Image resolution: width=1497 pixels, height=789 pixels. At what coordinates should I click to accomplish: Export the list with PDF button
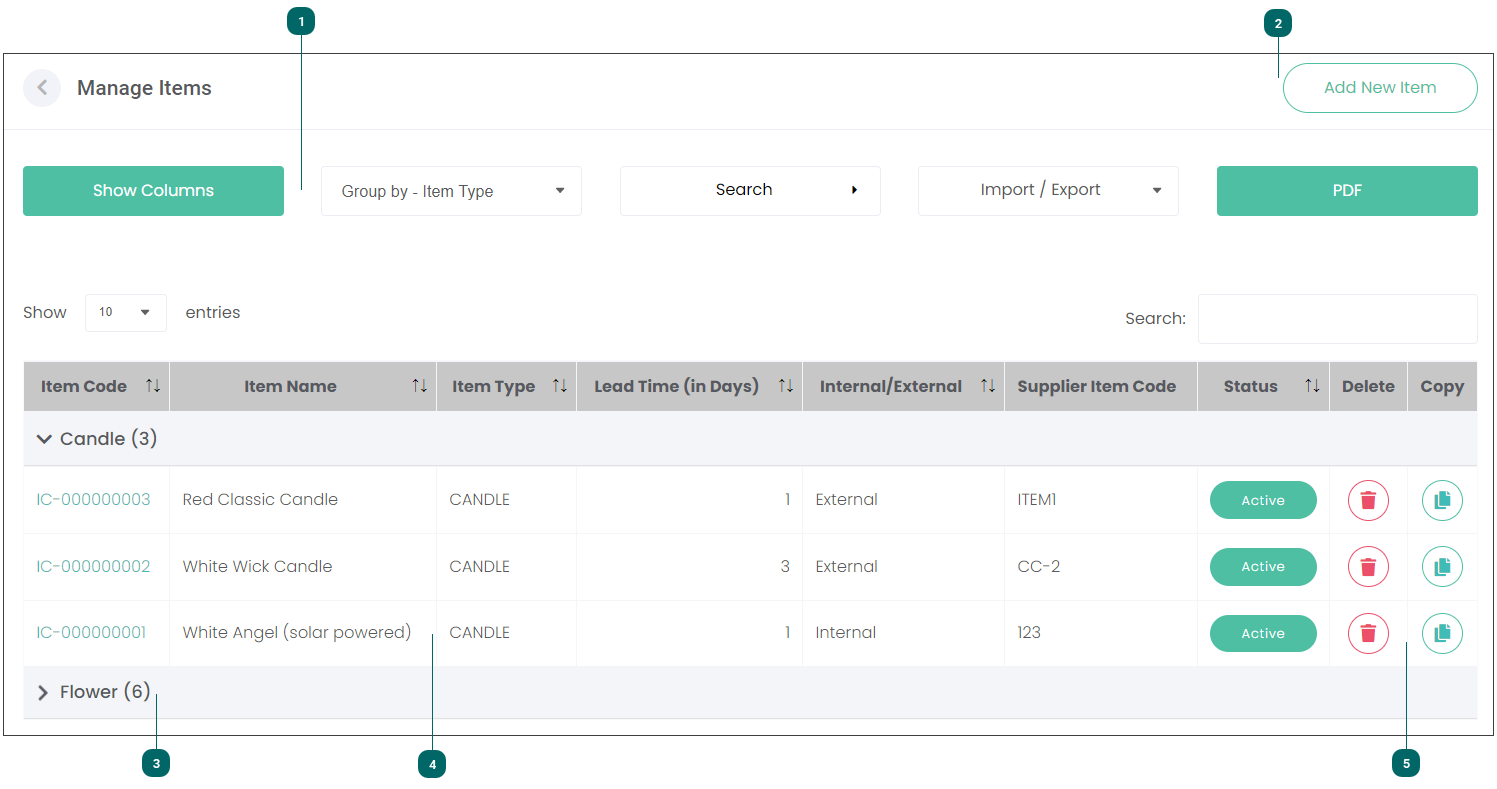pyautogui.click(x=1347, y=191)
